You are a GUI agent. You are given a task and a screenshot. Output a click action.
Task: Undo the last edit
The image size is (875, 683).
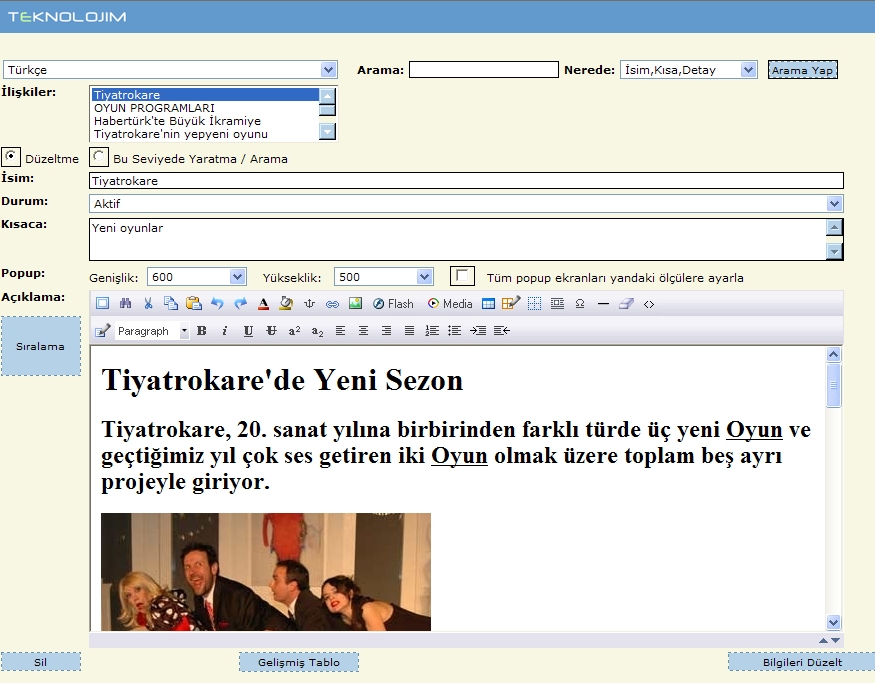pyautogui.click(x=217, y=304)
